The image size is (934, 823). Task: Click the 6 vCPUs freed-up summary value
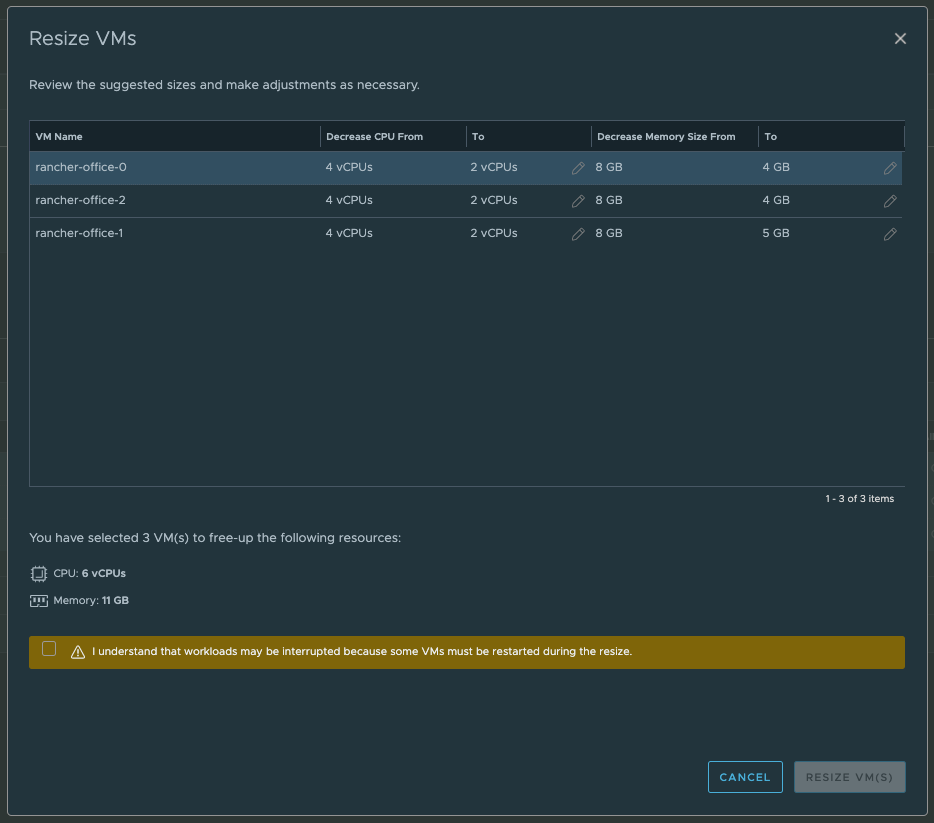pos(104,573)
